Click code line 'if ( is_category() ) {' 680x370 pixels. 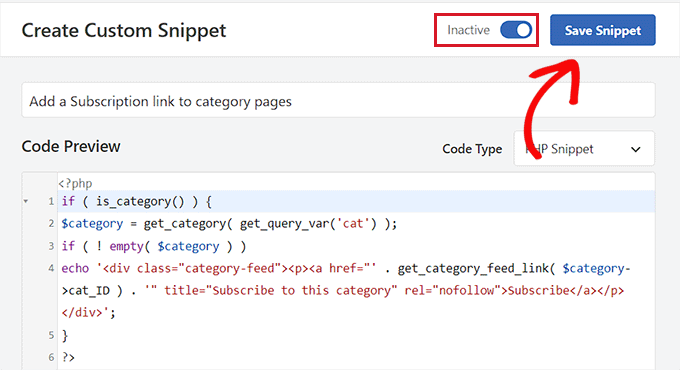point(136,201)
